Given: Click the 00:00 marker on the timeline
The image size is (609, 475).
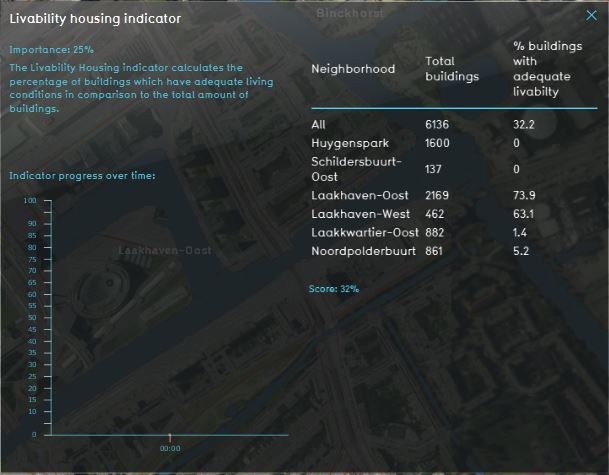Looking at the screenshot, I should [x=170, y=448].
